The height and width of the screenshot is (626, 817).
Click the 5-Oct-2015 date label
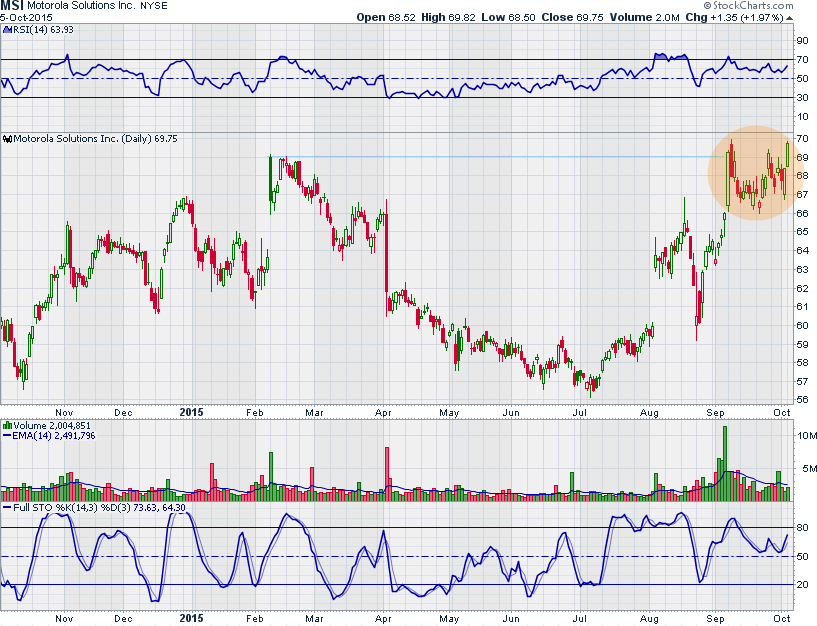26,17
